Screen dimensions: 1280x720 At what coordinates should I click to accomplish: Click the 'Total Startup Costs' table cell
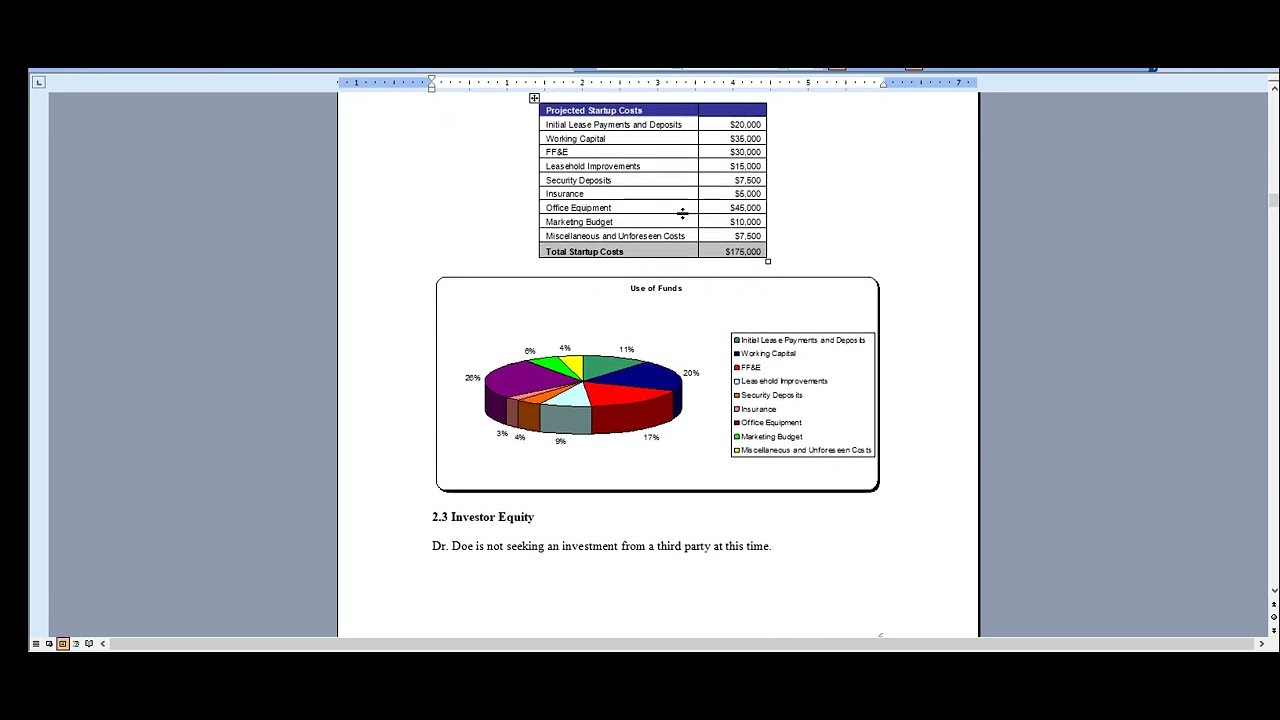tap(619, 251)
